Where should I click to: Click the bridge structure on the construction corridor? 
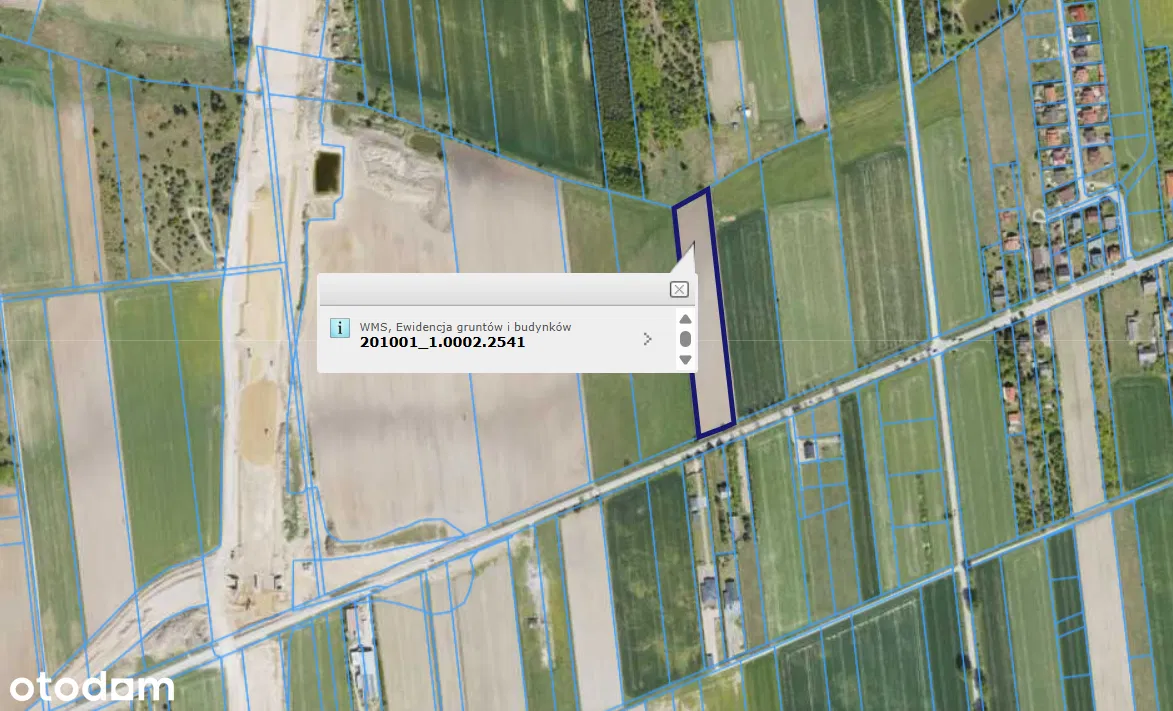tap(255, 583)
